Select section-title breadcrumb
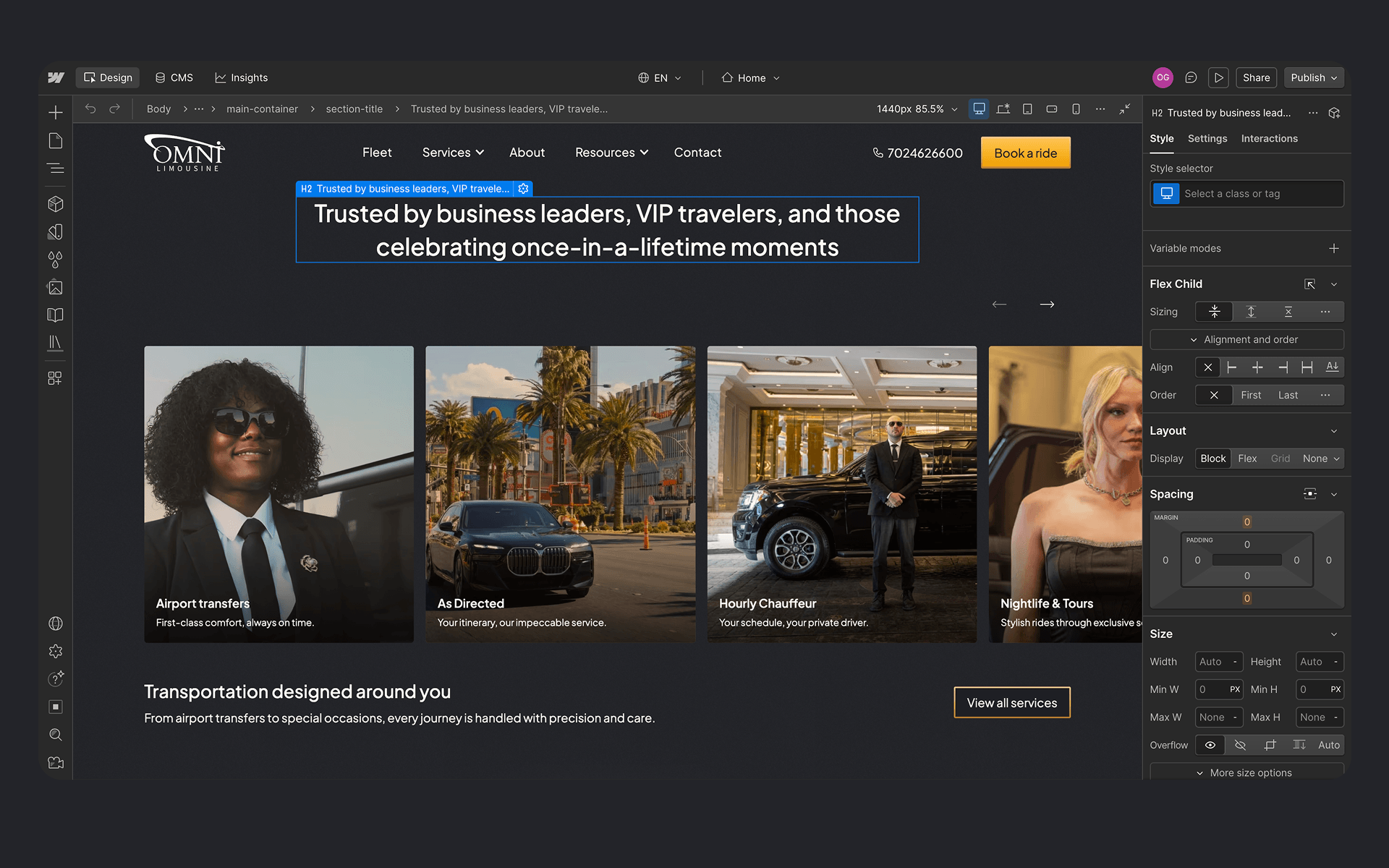 [354, 109]
